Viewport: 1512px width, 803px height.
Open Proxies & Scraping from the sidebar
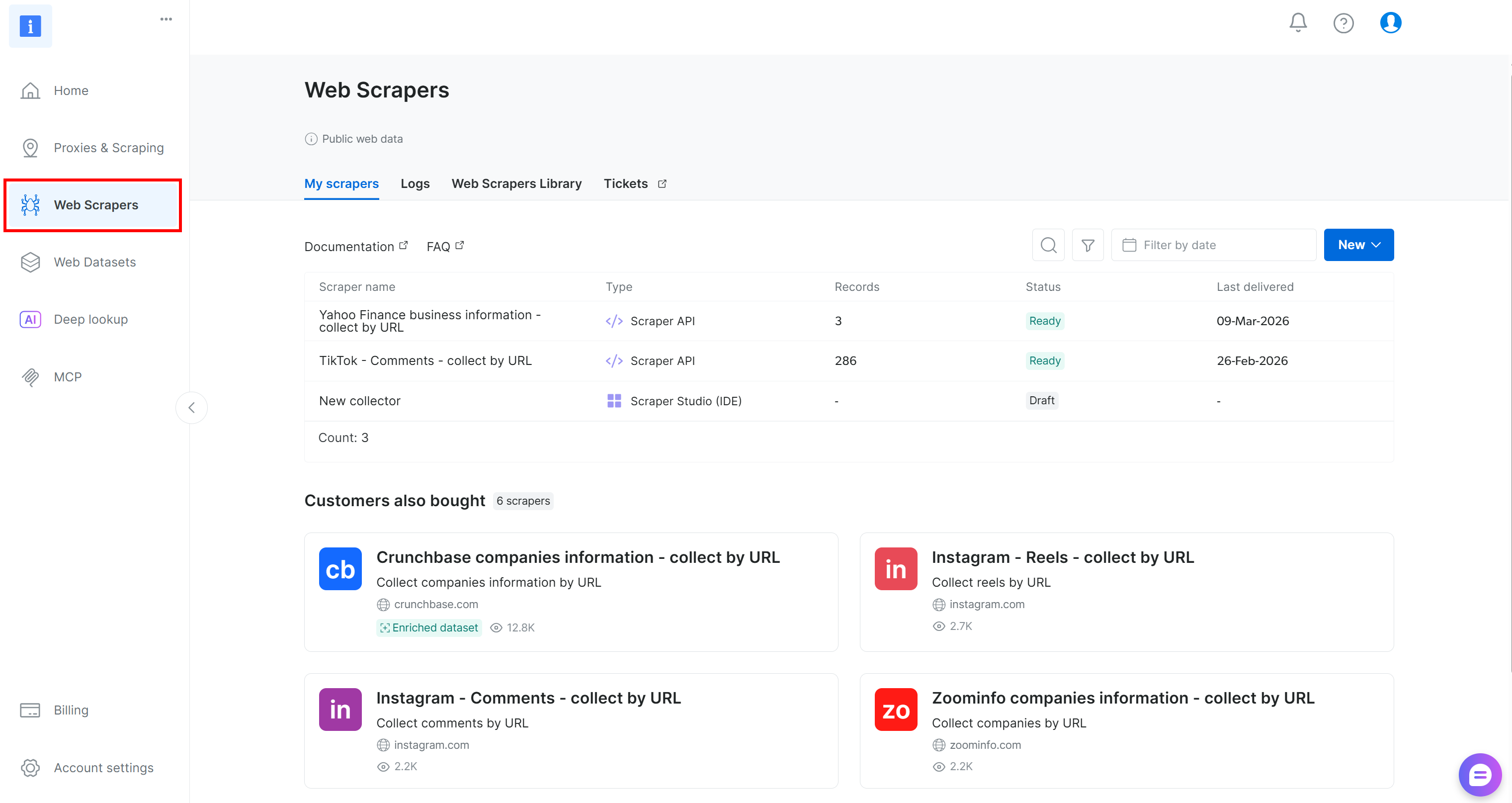coord(108,147)
